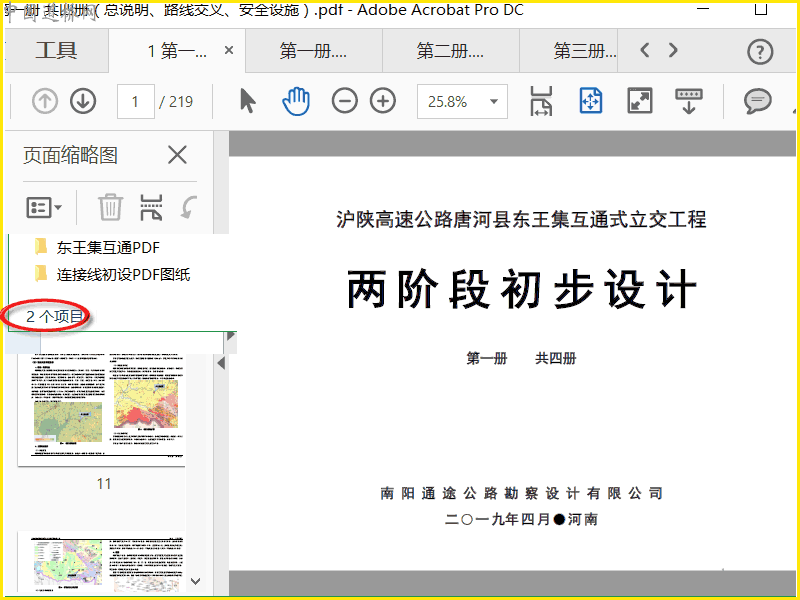Open the 工具 tab
Viewport: 800px width, 600px height.
tap(56, 51)
